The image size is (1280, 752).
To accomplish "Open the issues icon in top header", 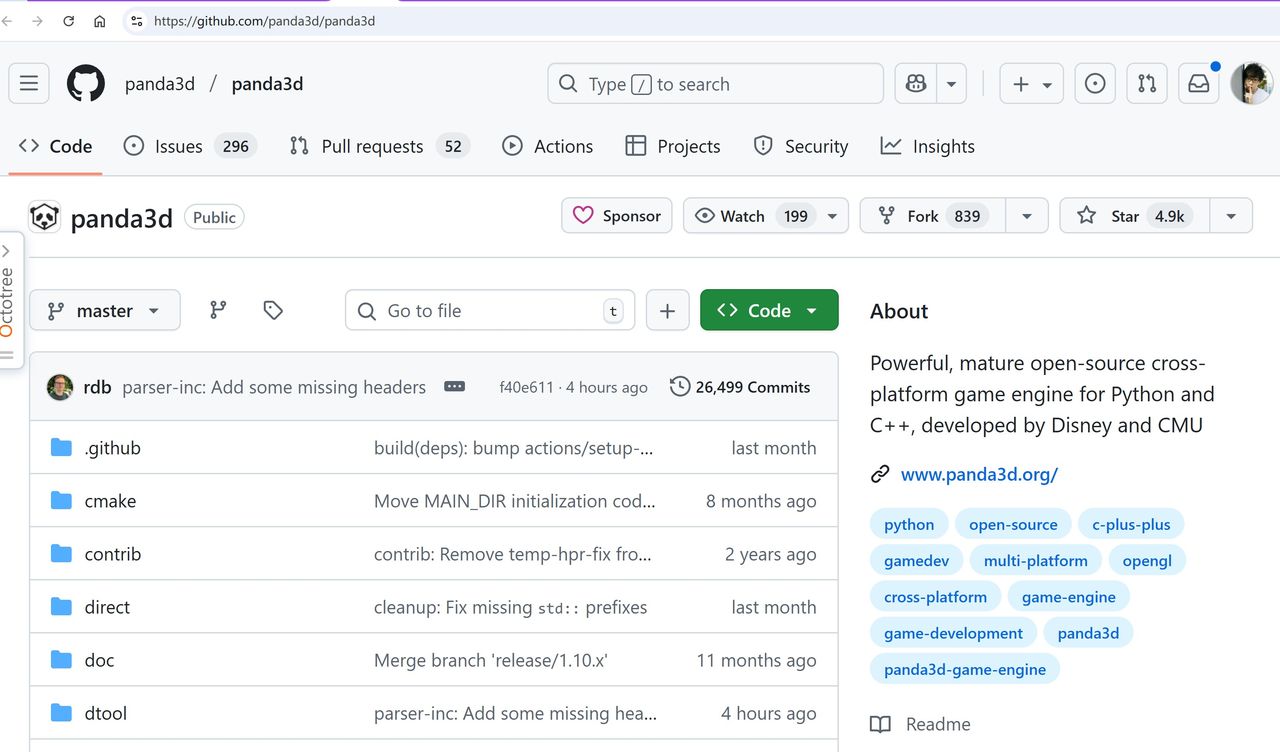I will click(x=1095, y=84).
